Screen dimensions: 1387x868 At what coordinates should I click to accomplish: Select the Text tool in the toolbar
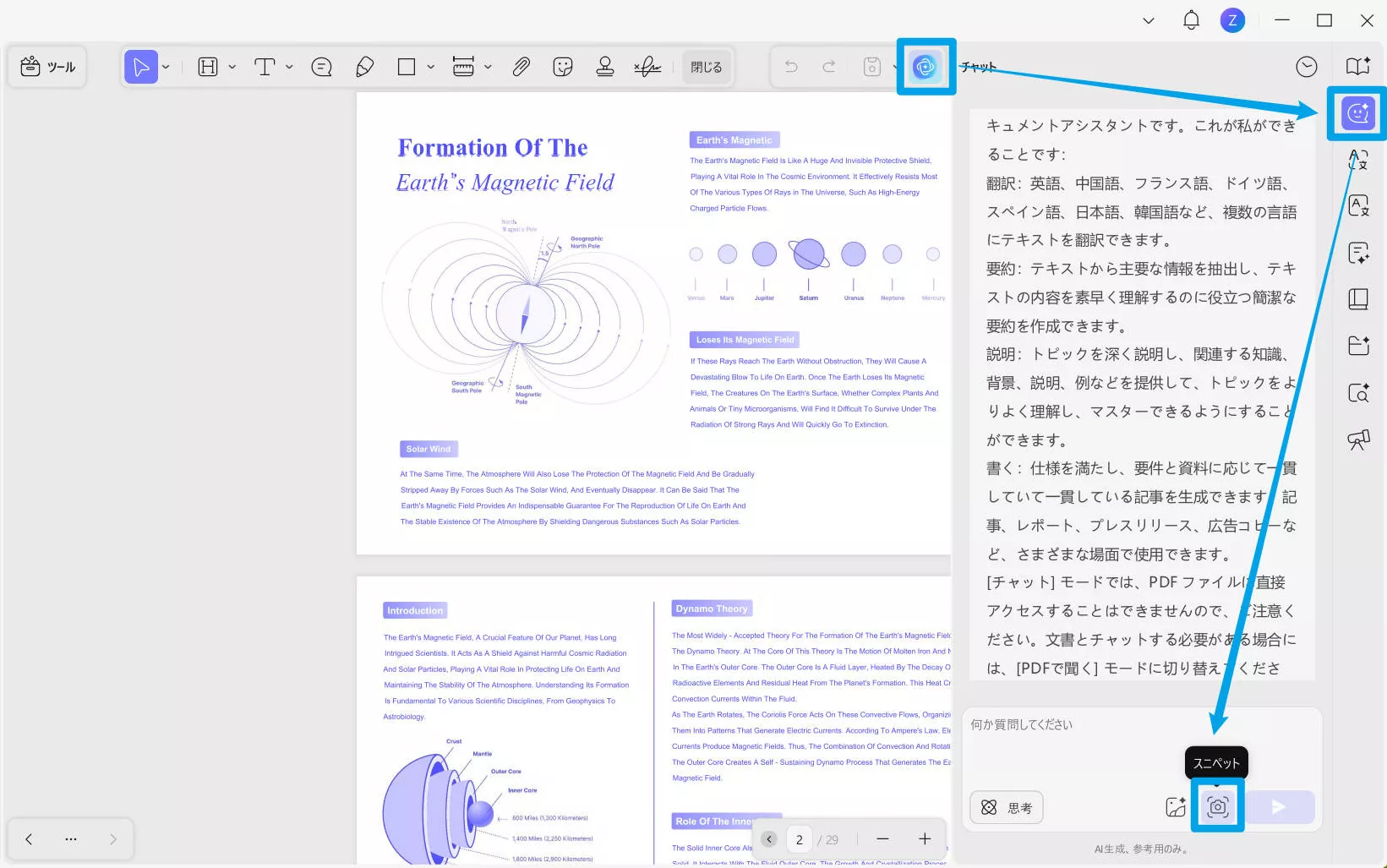click(265, 66)
